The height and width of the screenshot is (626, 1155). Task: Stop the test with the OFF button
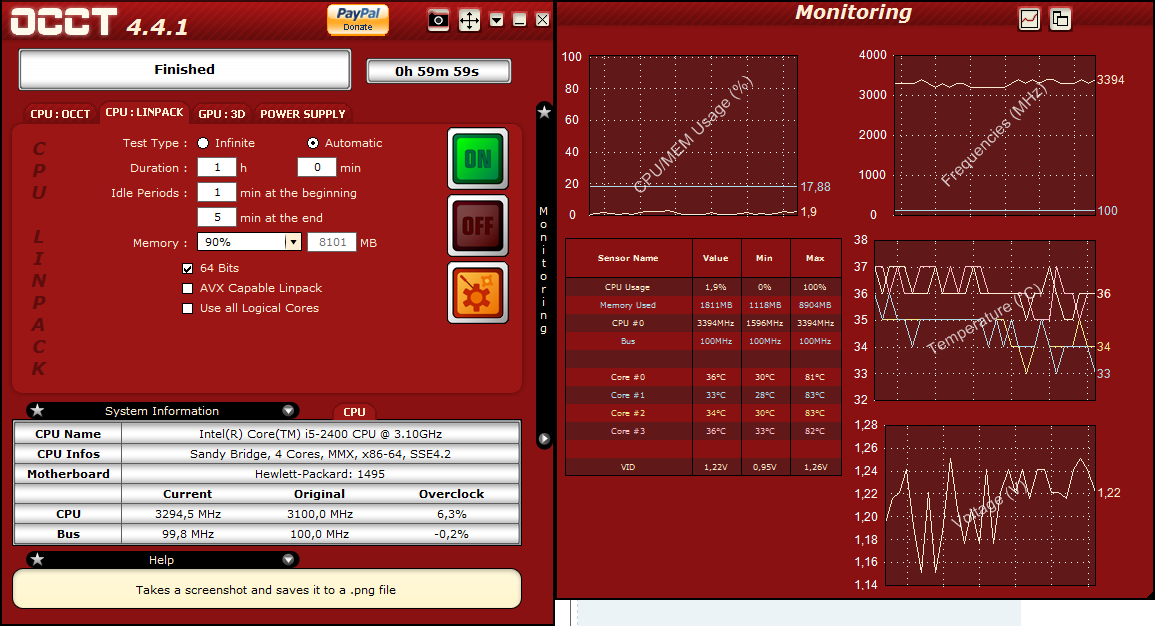pyautogui.click(x=478, y=225)
